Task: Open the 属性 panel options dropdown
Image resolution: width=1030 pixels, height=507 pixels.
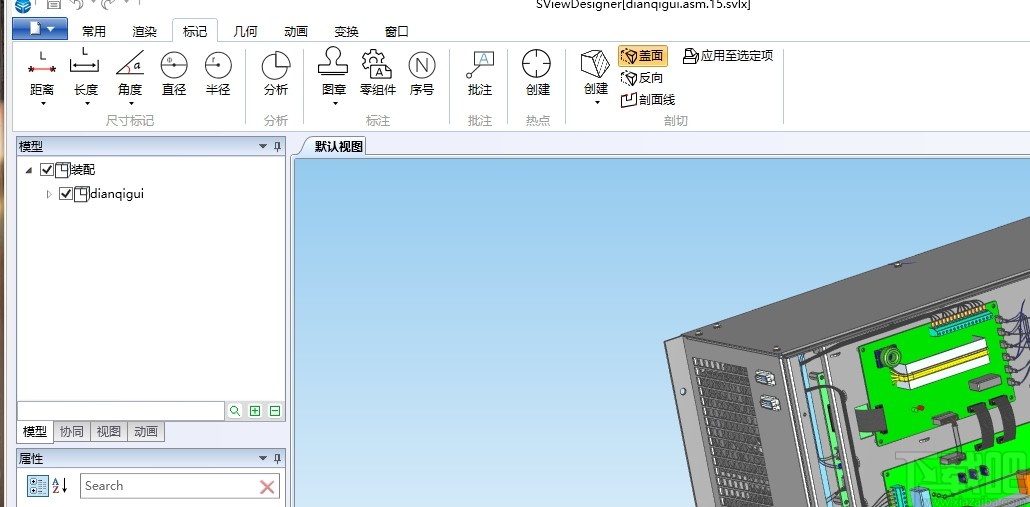Action: [x=263, y=458]
